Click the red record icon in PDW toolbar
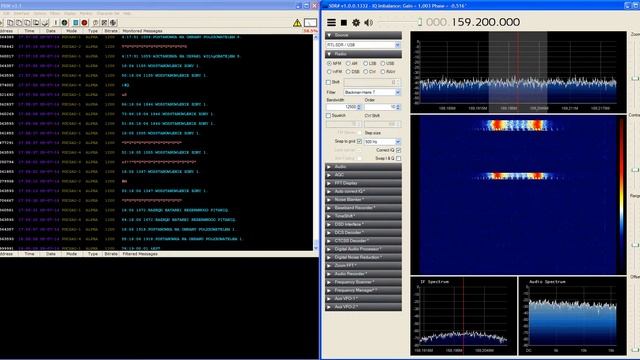 (x=84, y=23)
